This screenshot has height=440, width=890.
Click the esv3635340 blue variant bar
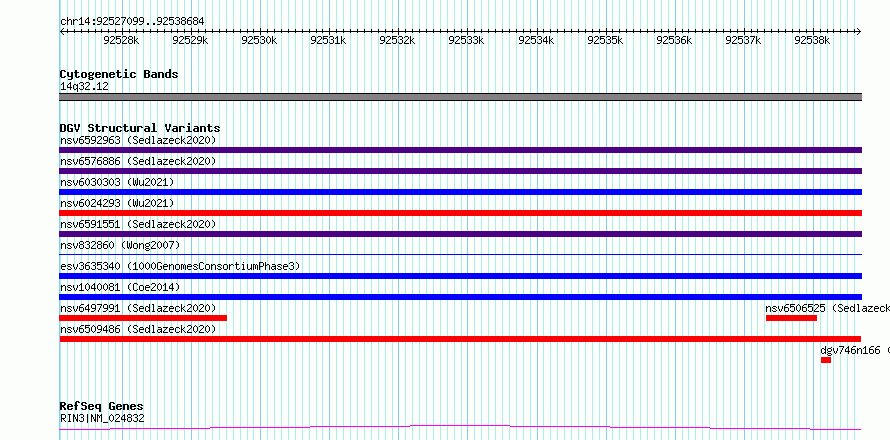[x=460, y=276]
